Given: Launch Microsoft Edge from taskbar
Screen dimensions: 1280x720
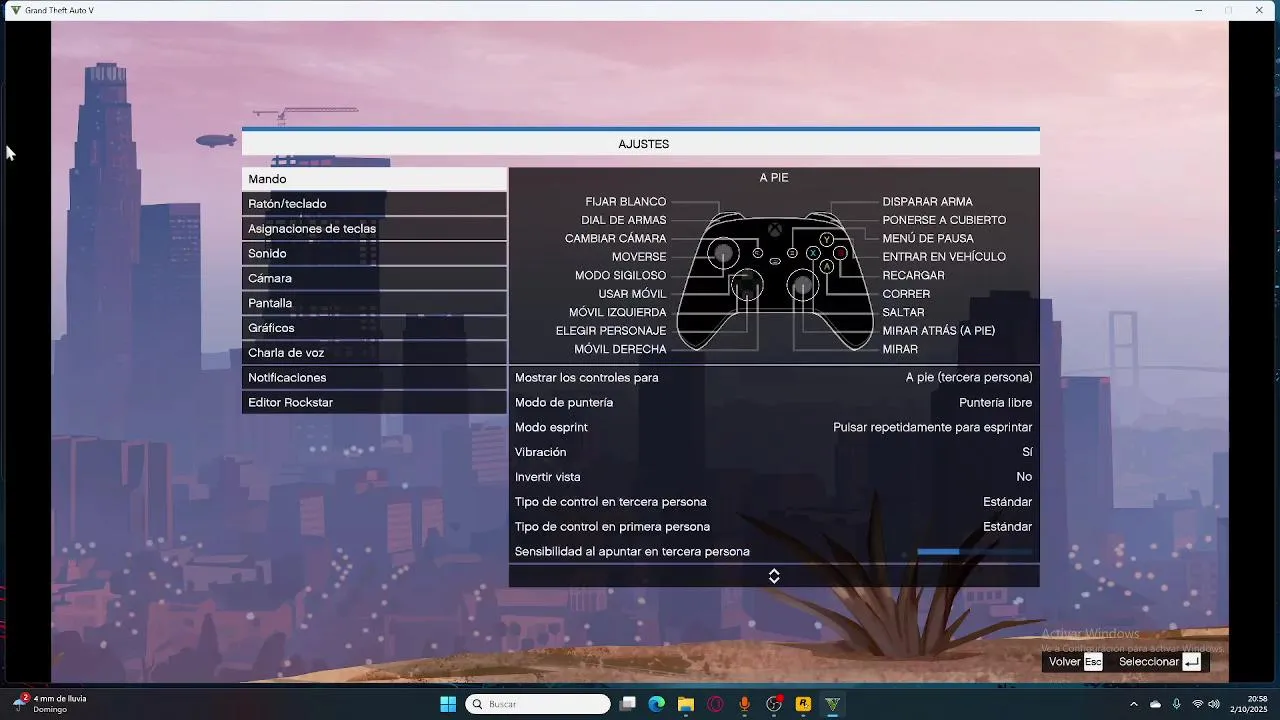Looking at the screenshot, I should 656,704.
